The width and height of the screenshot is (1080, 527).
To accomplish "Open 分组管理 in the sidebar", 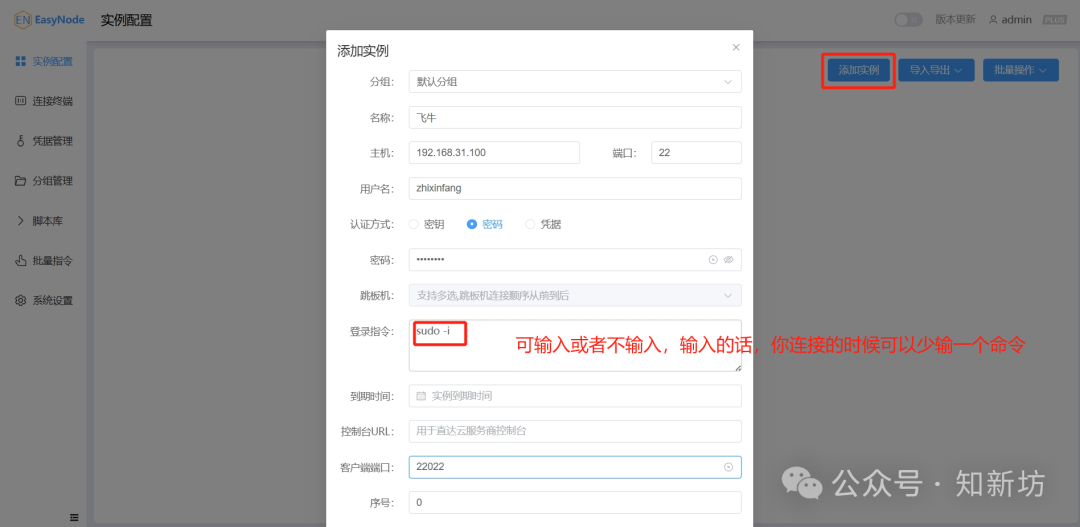I will click(43, 181).
